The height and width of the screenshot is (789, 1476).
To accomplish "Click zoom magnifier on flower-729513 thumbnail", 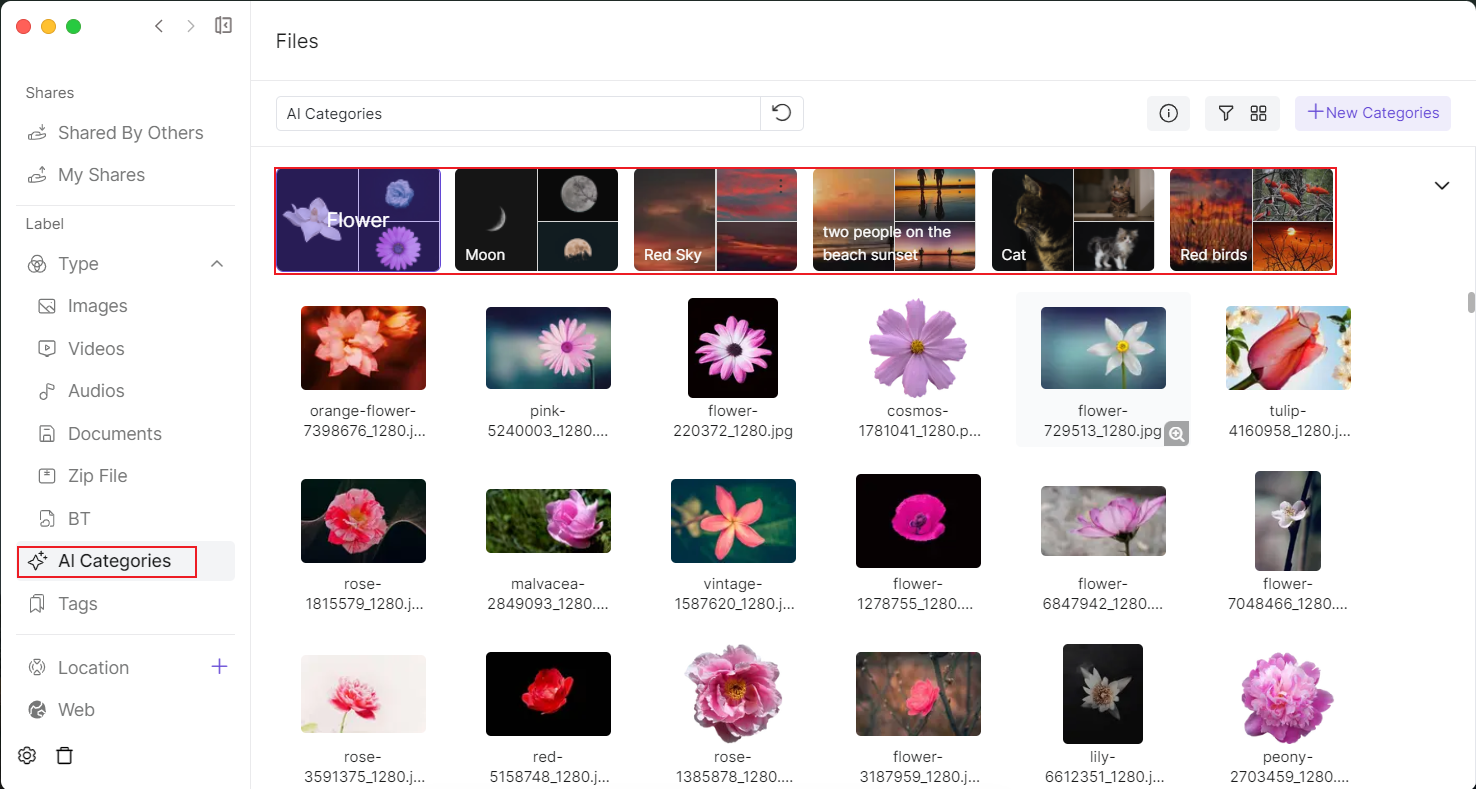I will (1176, 434).
